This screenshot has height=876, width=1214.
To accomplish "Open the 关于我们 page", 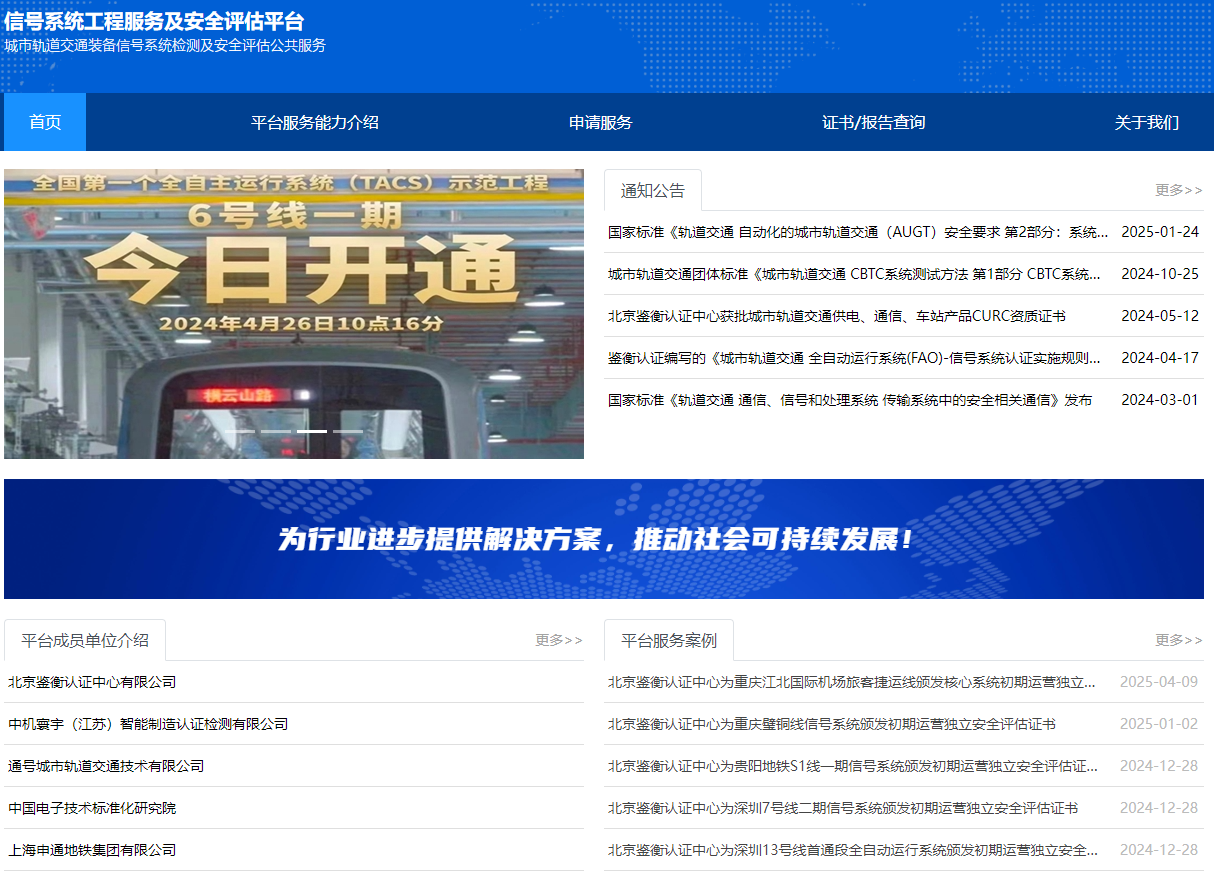I will point(1147,122).
